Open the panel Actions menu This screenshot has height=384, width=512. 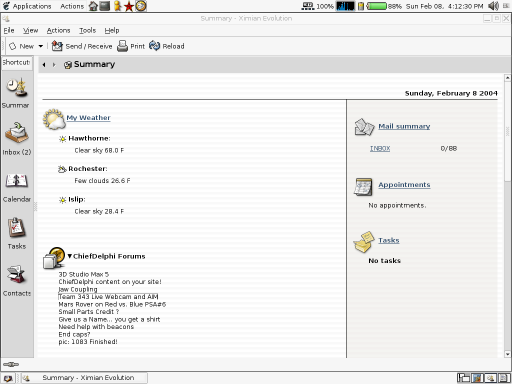(x=72, y=6)
